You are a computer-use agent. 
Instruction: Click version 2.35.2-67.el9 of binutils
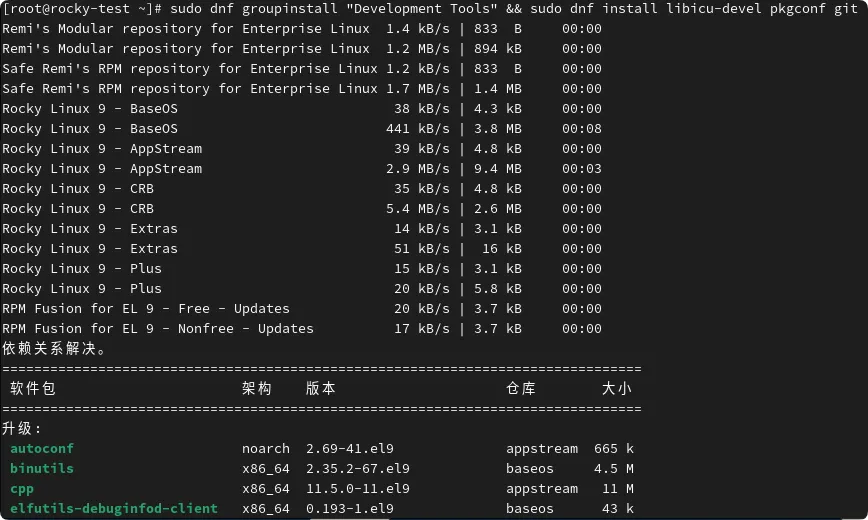[358, 468]
